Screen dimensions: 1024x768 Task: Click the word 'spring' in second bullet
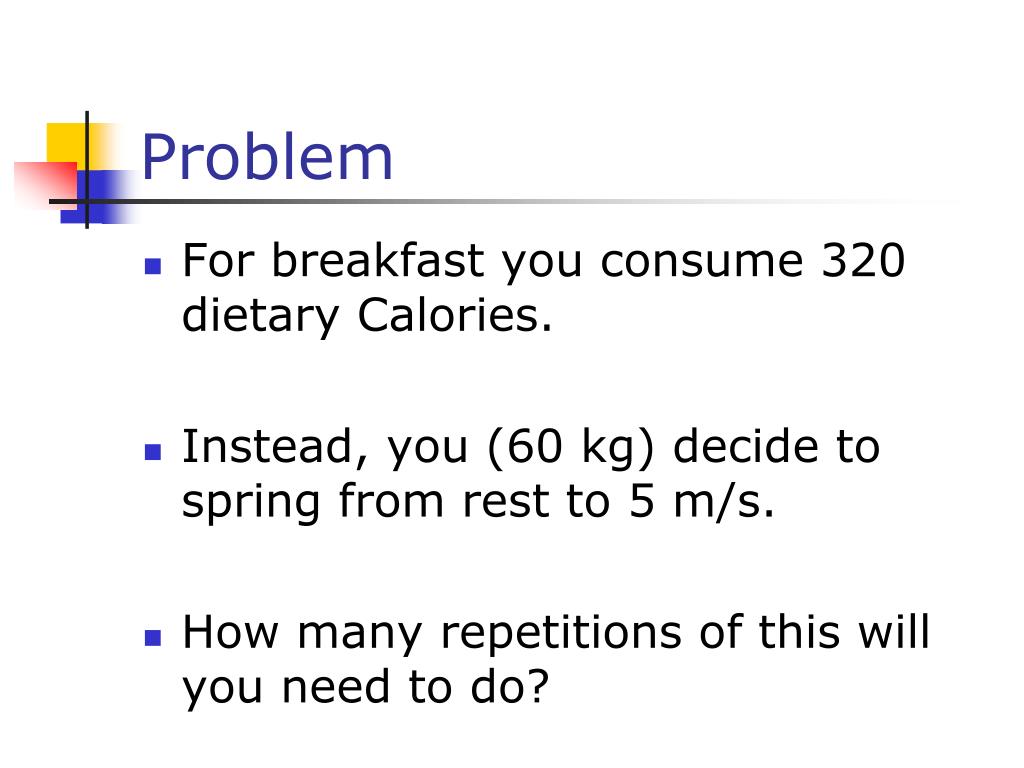click(x=251, y=504)
